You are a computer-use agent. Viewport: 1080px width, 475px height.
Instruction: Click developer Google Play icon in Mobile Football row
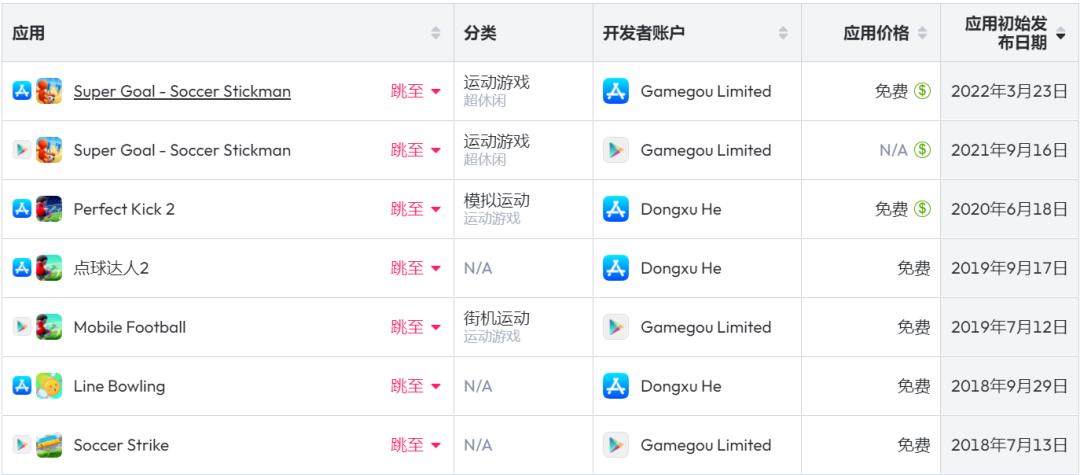coord(616,327)
